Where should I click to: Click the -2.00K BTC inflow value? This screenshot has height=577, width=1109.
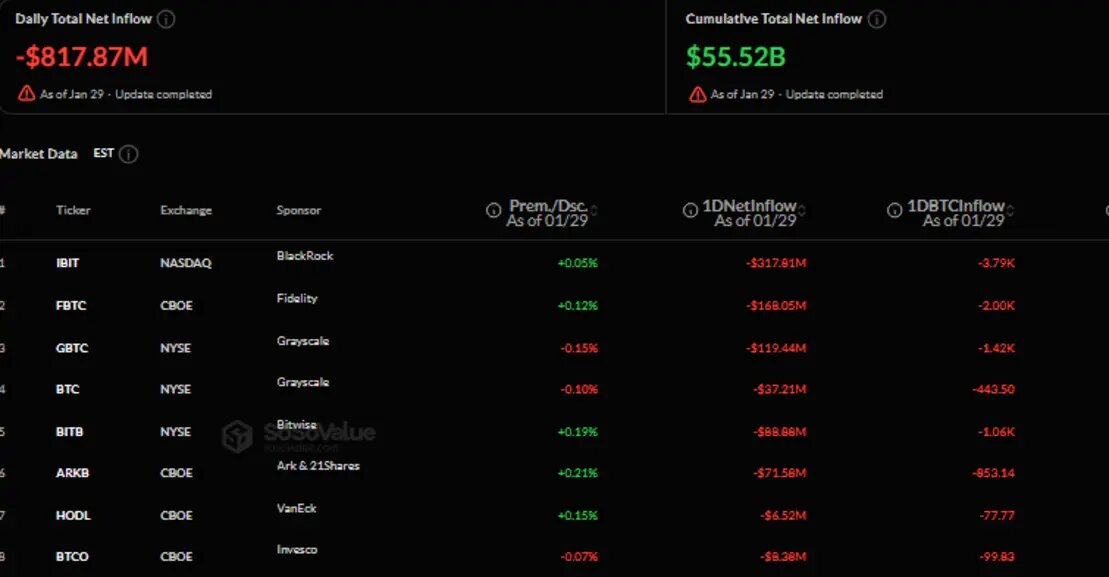[997, 305]
